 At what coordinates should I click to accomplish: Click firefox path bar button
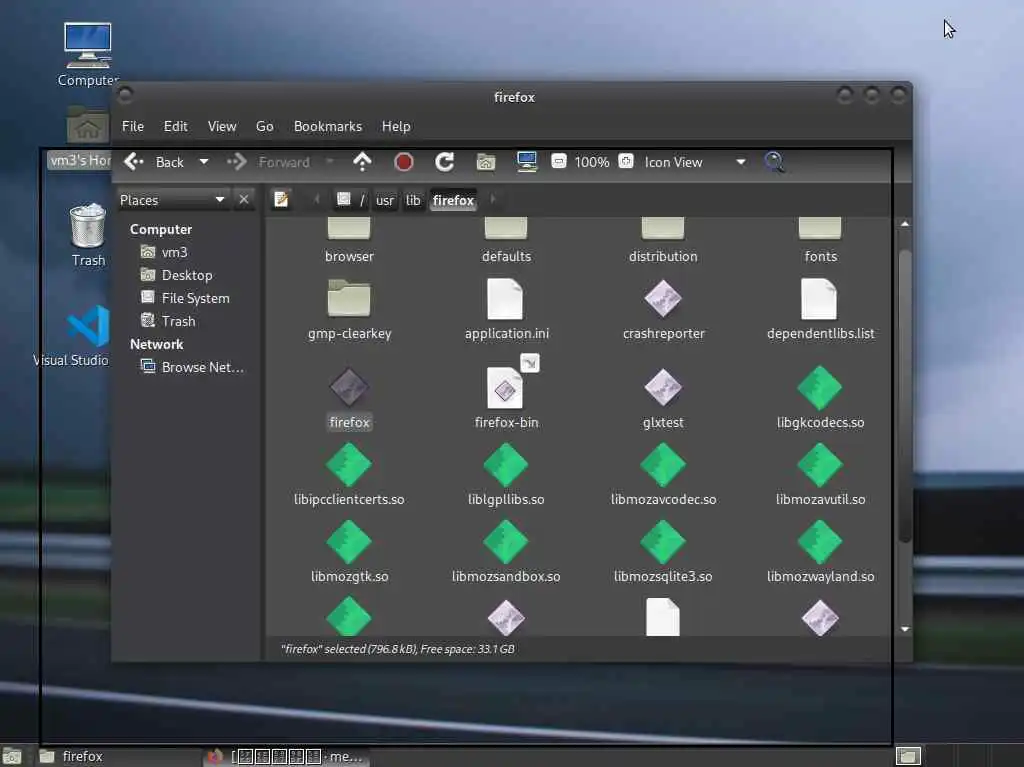(453, 200)
